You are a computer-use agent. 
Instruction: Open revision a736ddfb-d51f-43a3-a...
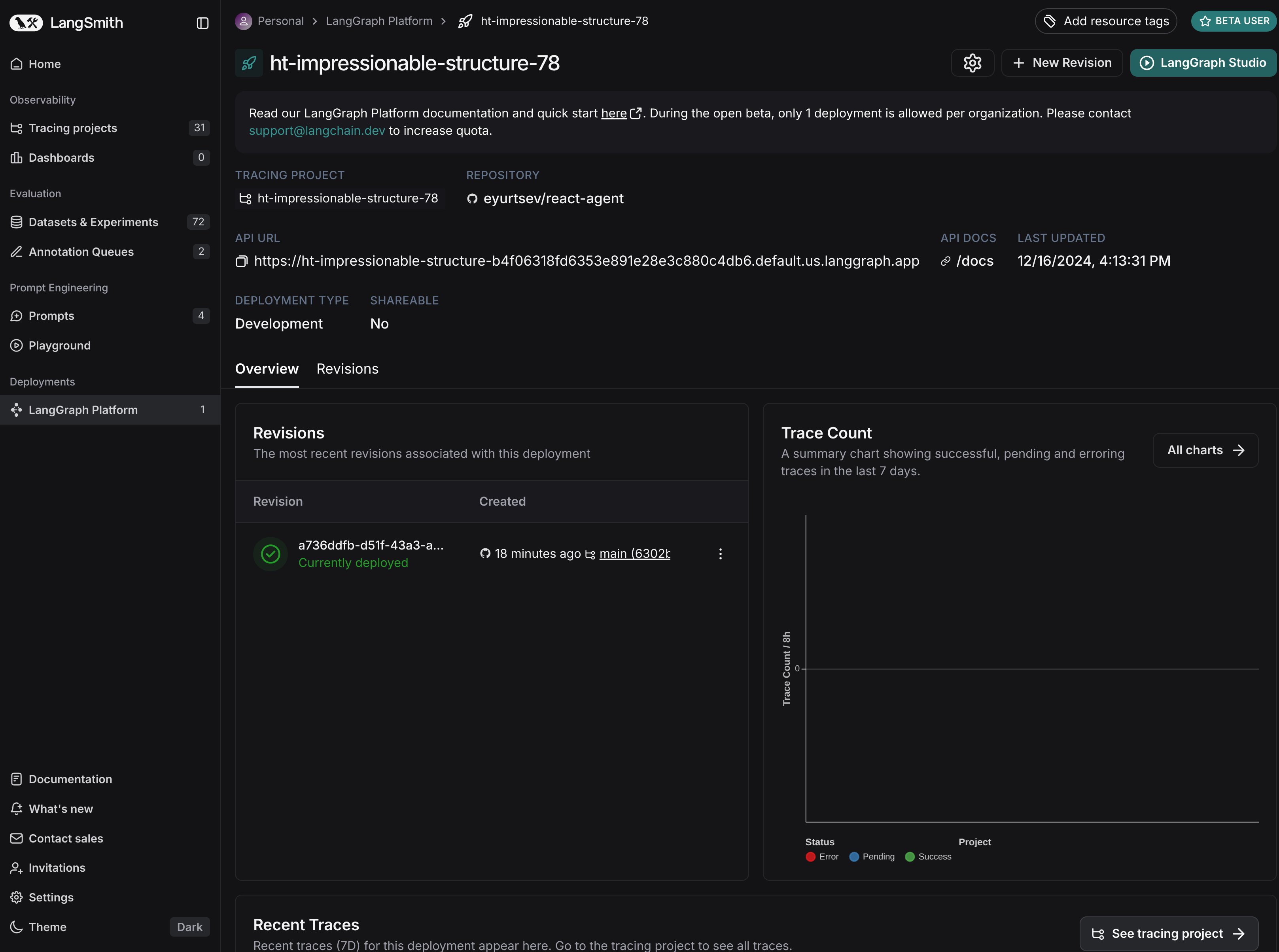tap(371, 545)
